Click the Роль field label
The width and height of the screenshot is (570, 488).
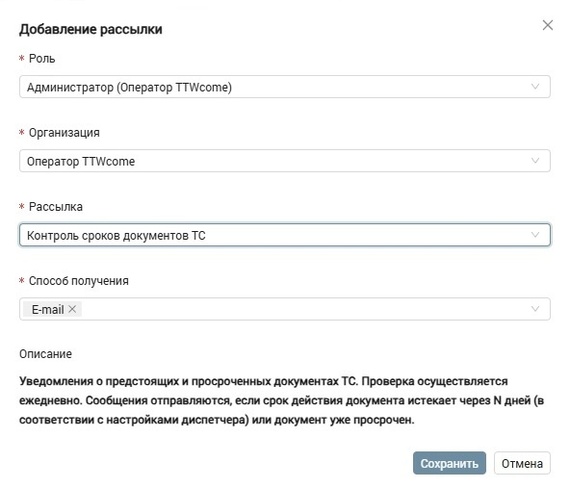[x=42, y=59]
